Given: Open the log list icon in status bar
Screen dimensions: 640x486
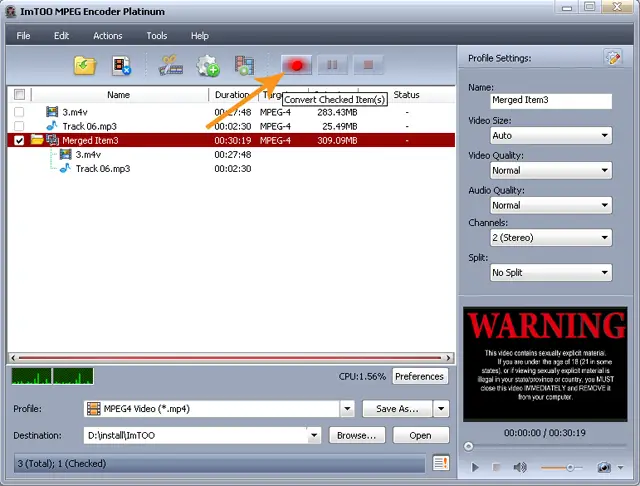Looking at the screenshot, I should [441, 463].
